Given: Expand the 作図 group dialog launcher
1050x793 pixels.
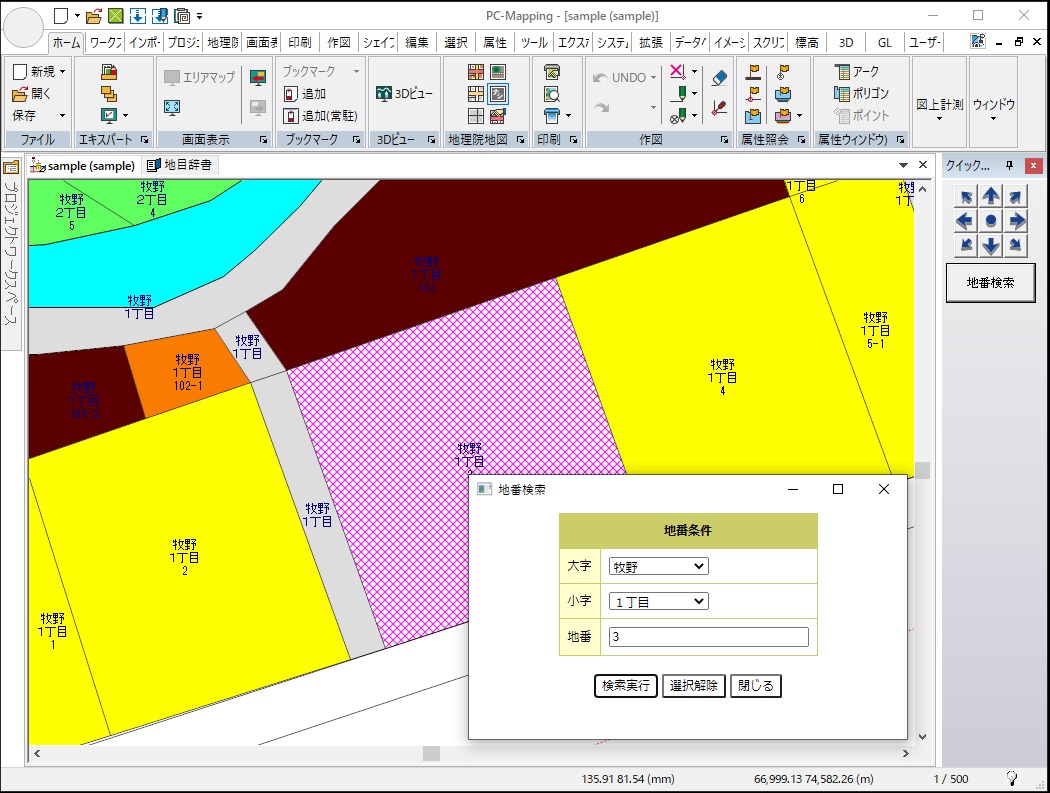Looking at the screenshot, I should tap(725, 139).
